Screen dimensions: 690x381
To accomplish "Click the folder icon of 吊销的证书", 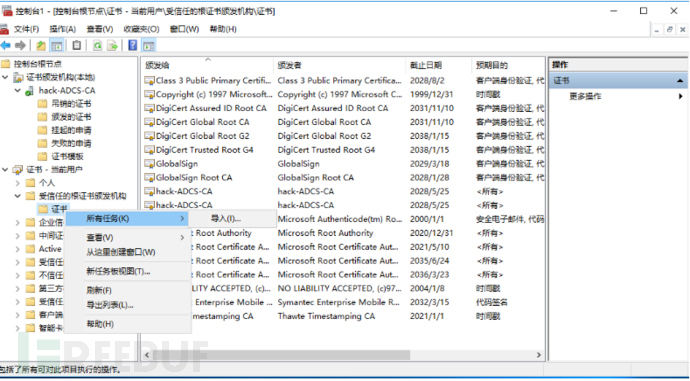I will pyautogui.click(x=42, y=104).
